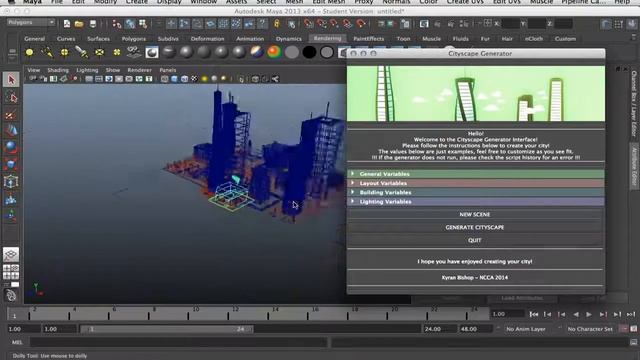Open the viewport Shading menu
640x360 pixels.
point(58,70)
